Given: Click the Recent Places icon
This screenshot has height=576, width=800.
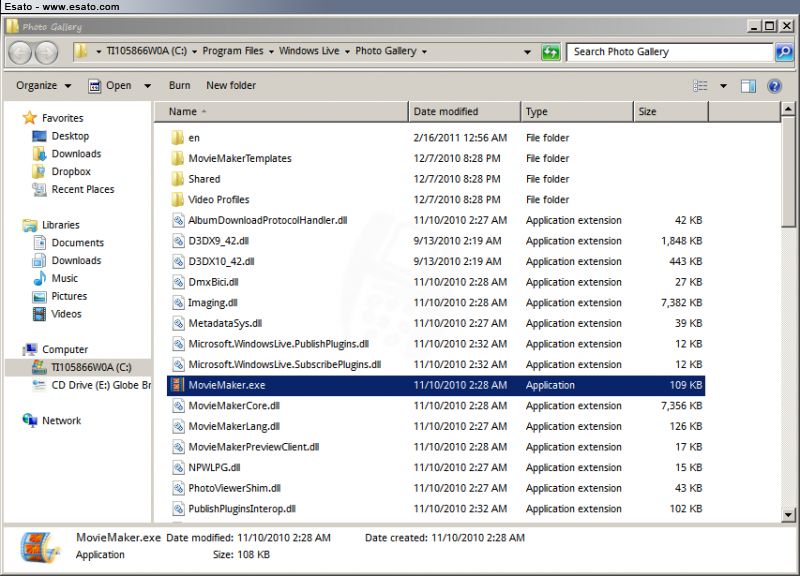Looking at the screenshot, I should click(39, 189).
